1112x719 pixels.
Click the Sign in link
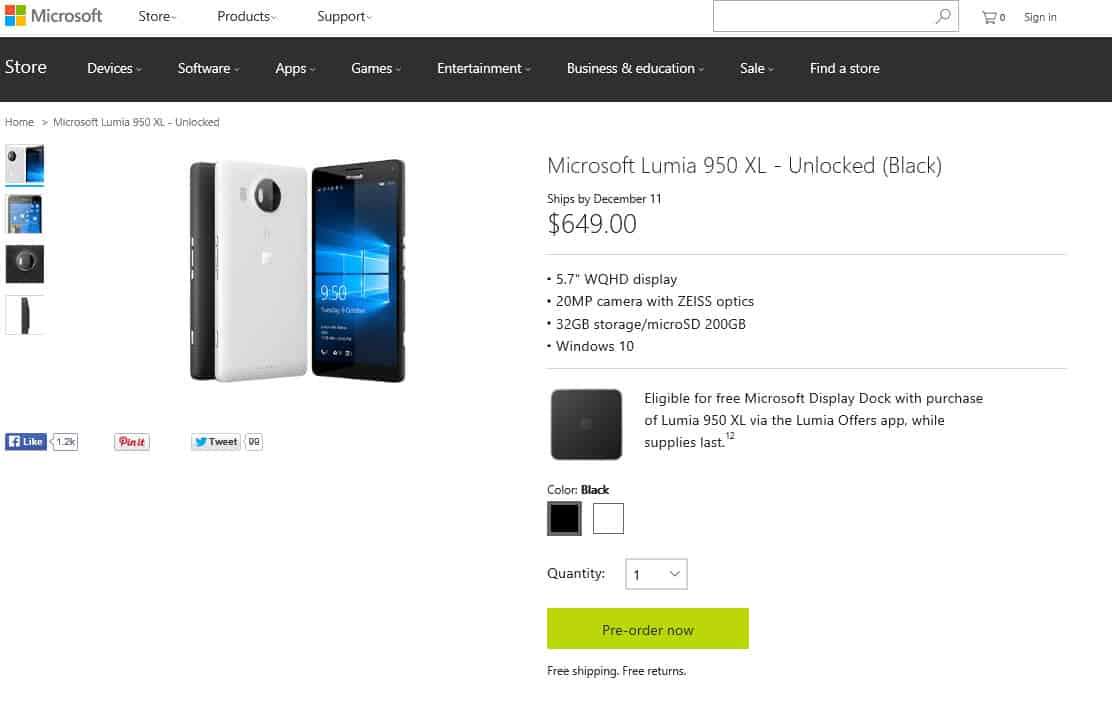click(x=1040, y=17)
